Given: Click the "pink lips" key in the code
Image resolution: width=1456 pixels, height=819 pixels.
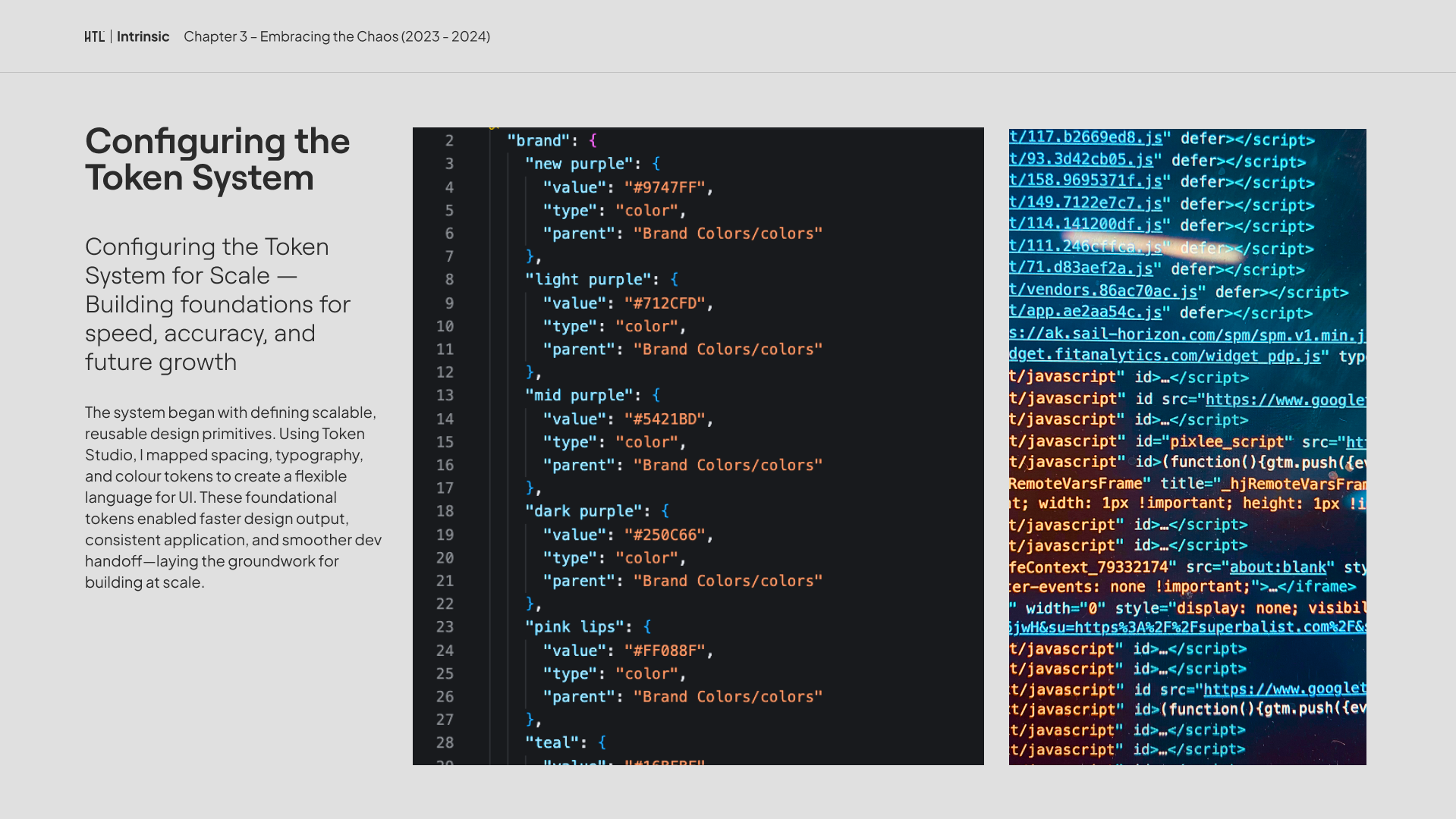Looking at the screenshot, I should (574, 627).
